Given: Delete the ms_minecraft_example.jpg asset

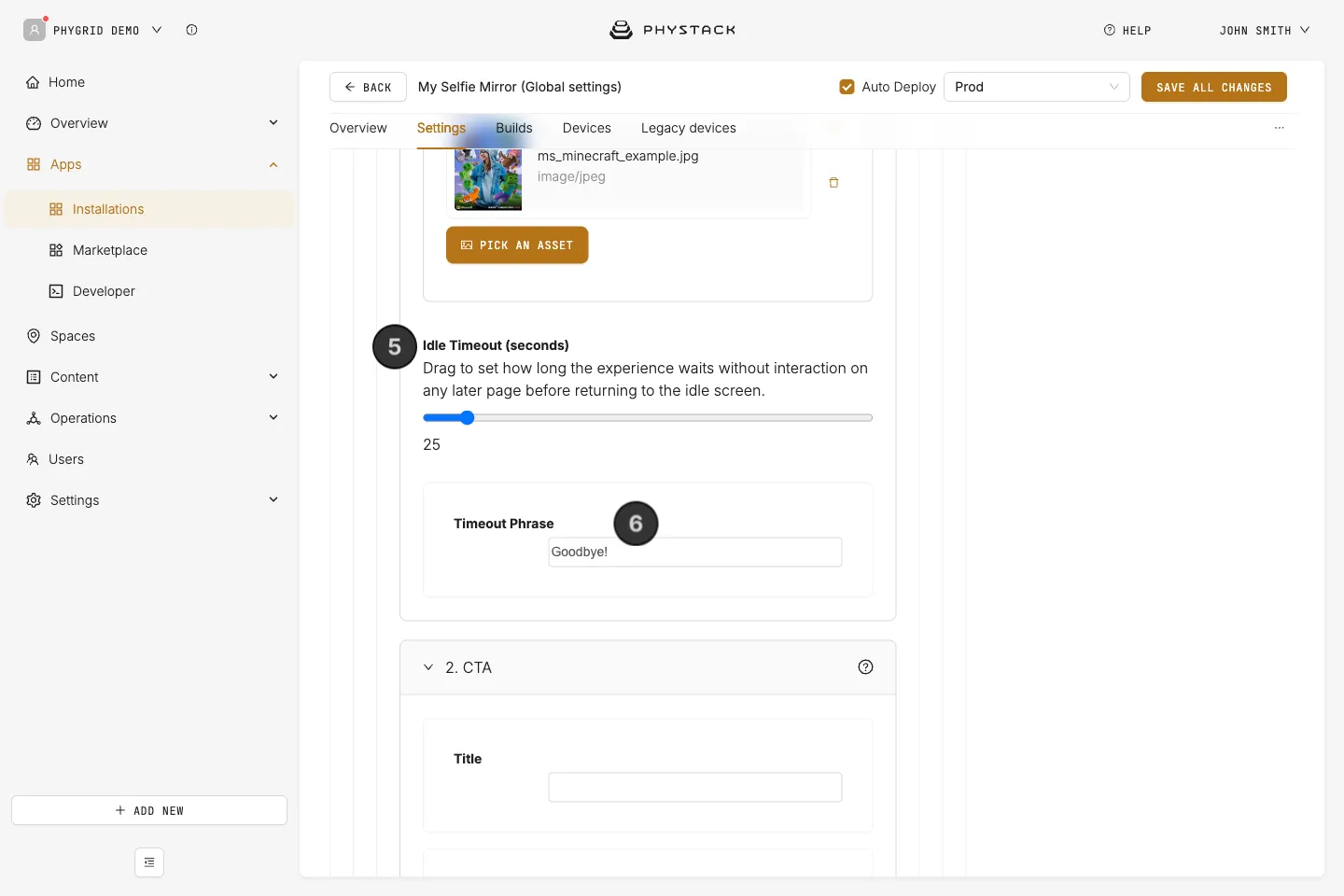Looking at the screenshot, I should (833, 182).
